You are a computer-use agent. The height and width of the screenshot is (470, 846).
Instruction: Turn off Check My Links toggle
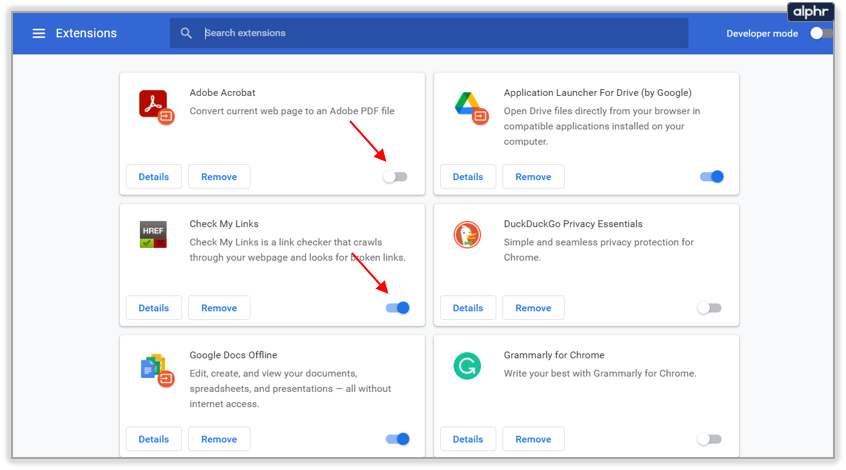click(398, 308)
